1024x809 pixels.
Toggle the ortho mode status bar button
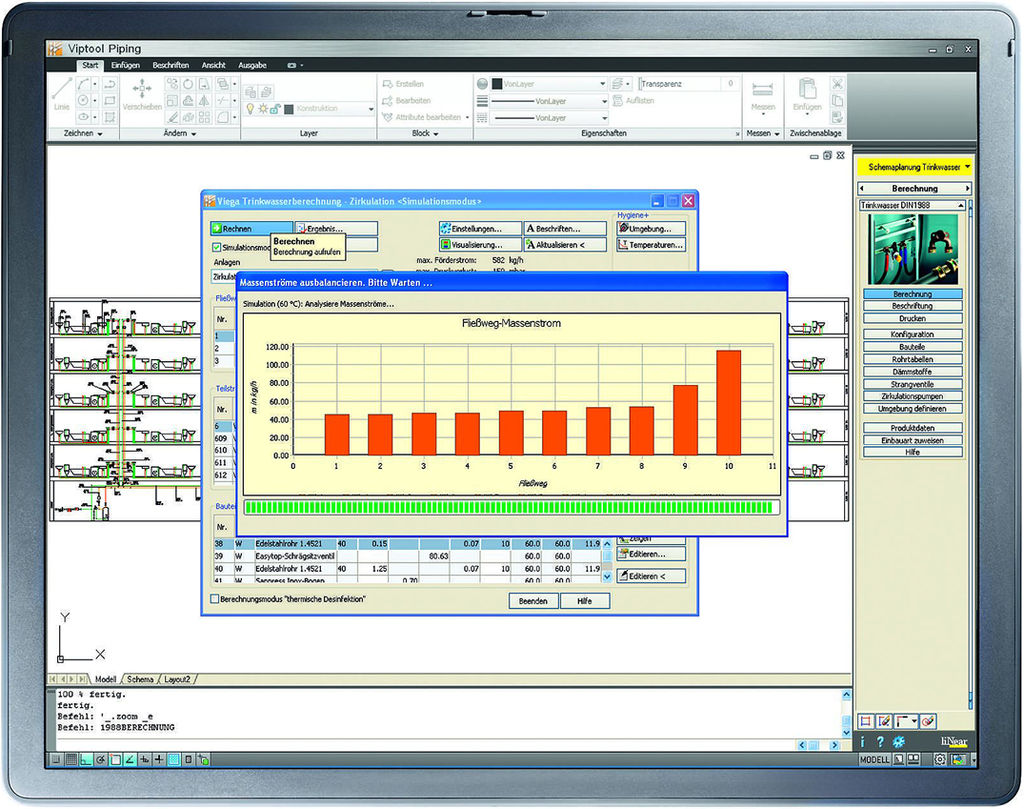pyautogui.click(x=86, y=759)
